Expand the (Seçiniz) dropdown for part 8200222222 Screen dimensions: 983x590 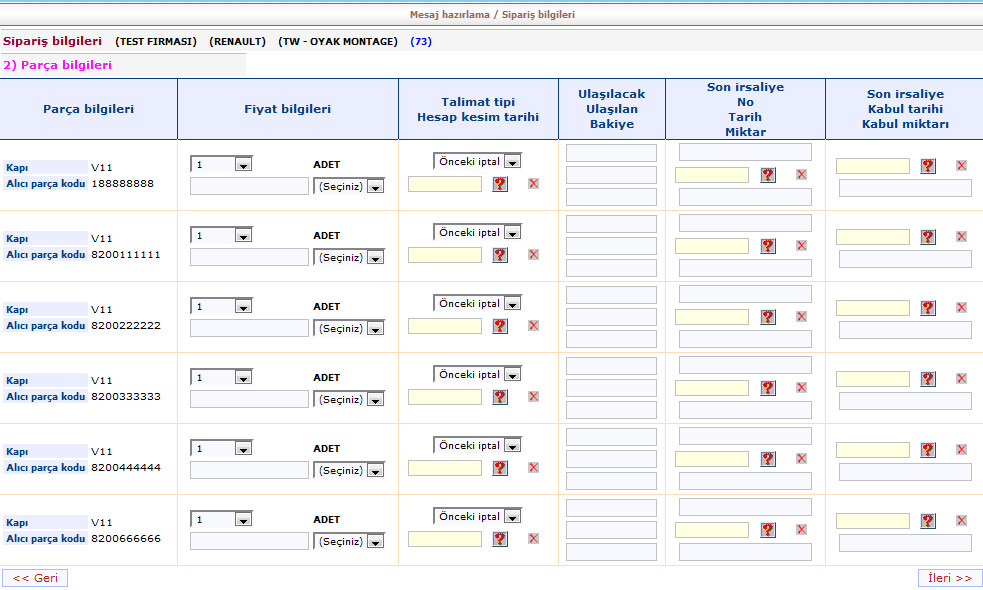coord(375,329)
